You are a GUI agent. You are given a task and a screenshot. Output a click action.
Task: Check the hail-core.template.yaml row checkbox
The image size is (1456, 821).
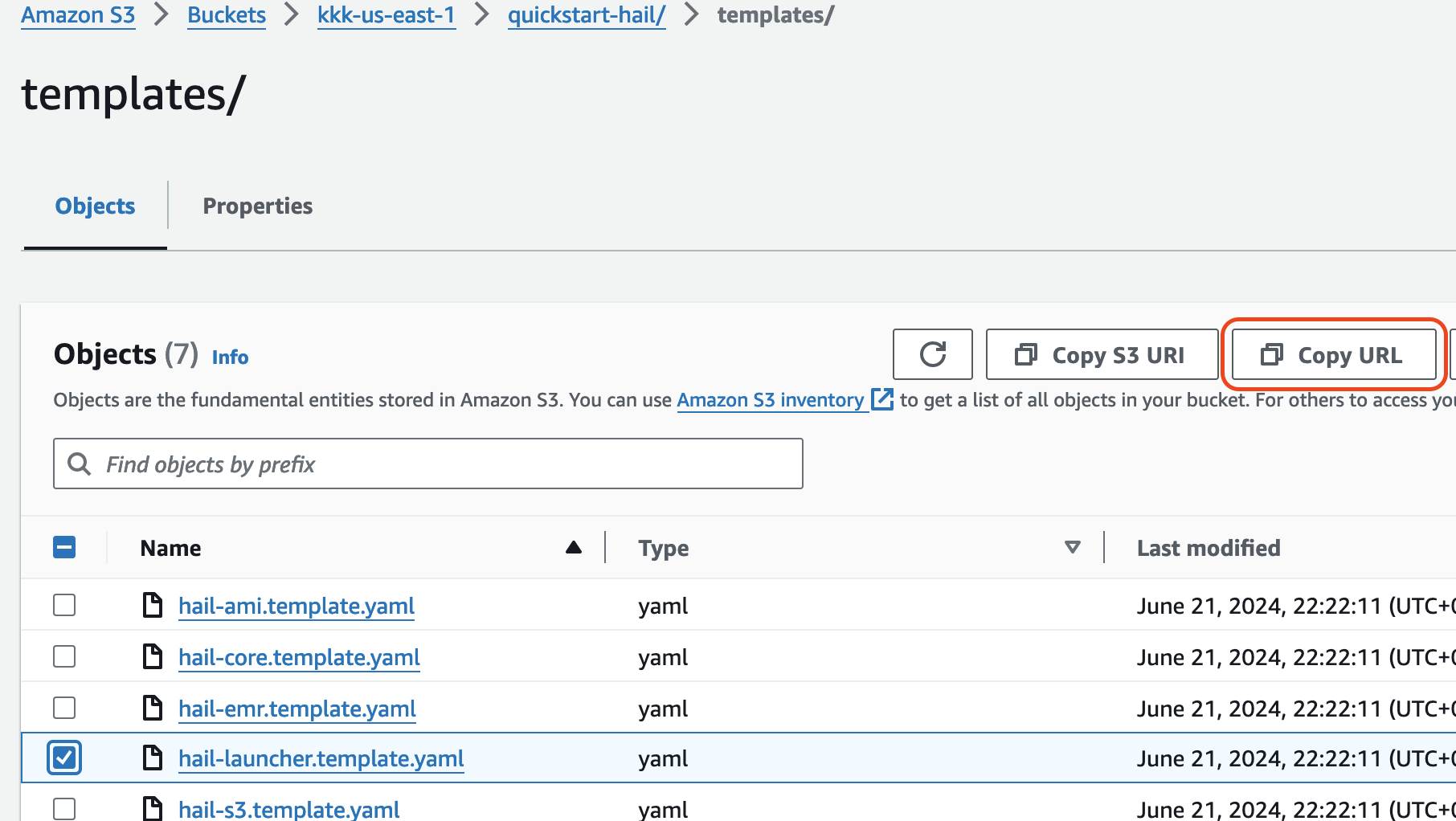[x=64, y=656]
